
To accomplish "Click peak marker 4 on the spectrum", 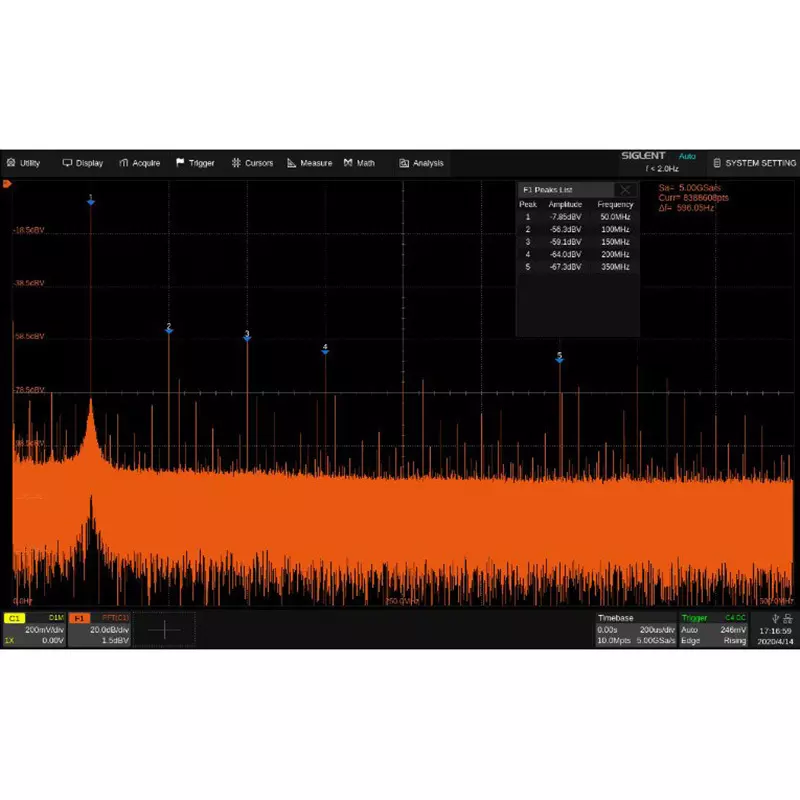I will pos(325,349).
